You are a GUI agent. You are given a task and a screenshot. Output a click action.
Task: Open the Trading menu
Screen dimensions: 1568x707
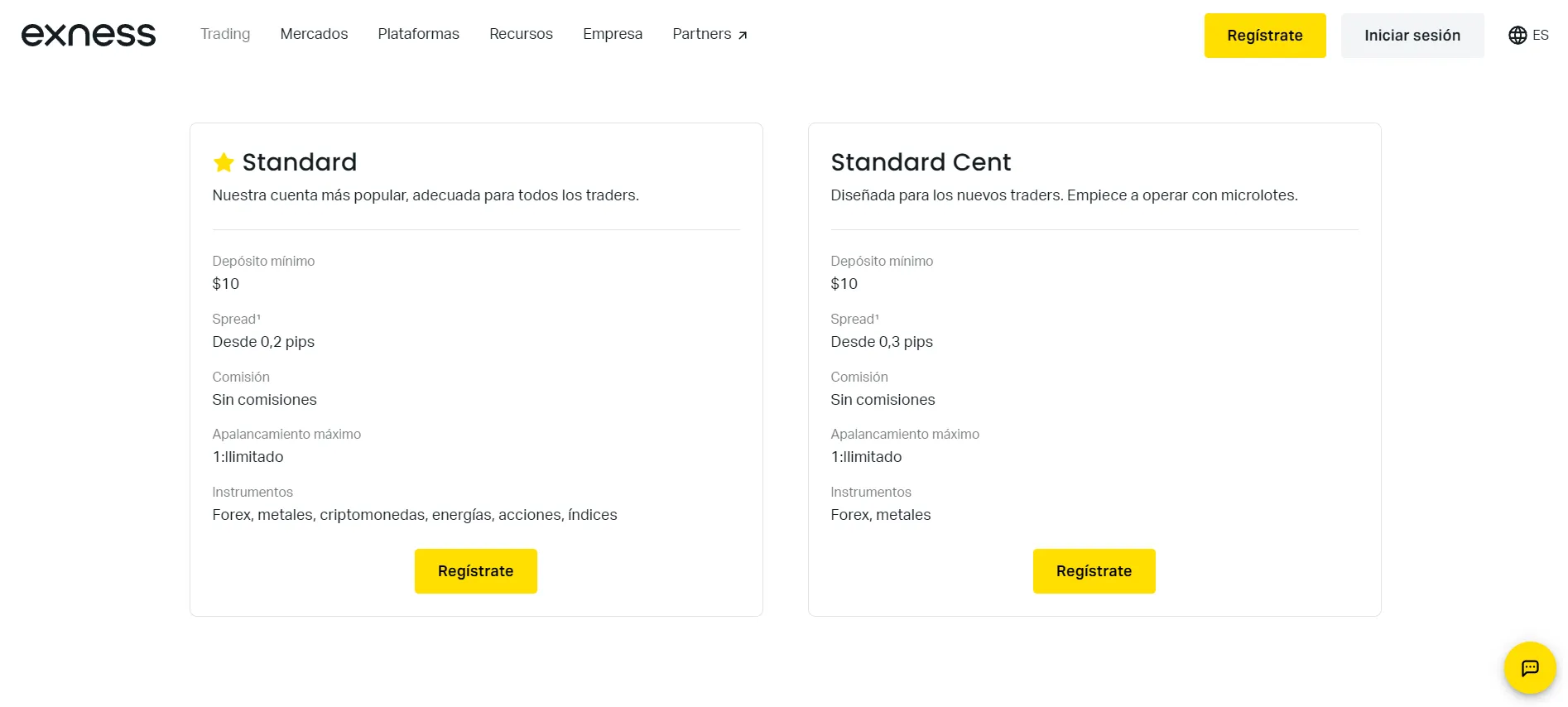[225, 34]
